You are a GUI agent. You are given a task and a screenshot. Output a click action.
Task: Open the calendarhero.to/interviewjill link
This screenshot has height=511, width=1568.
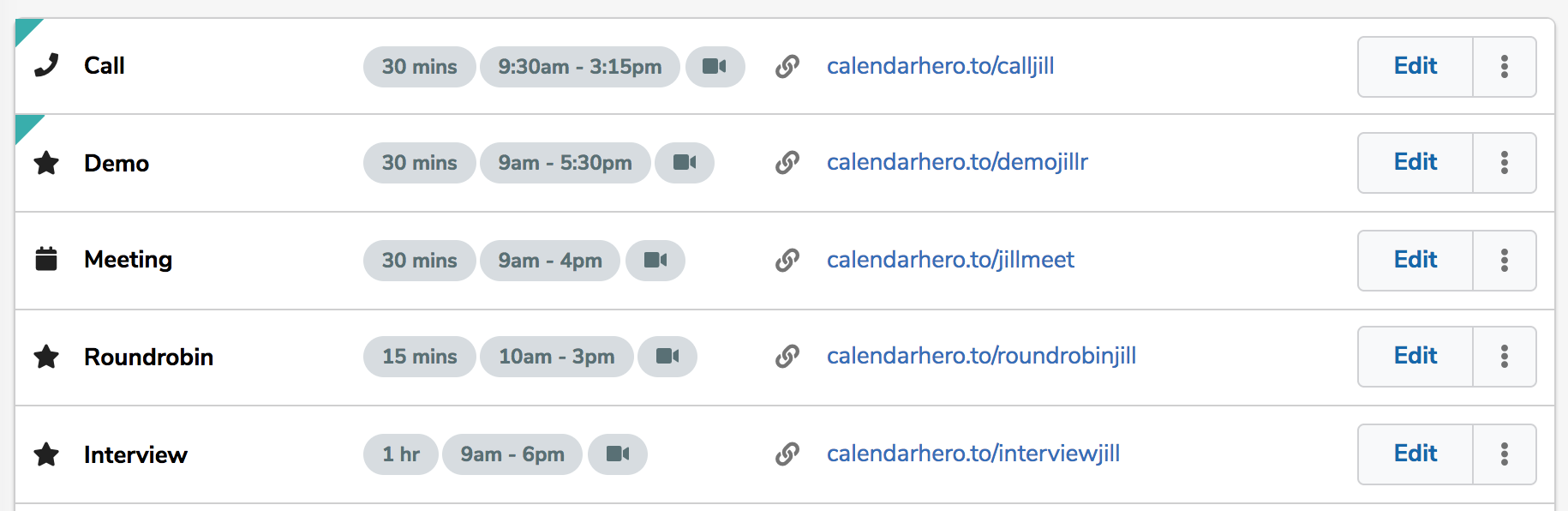tap(973, 454)
